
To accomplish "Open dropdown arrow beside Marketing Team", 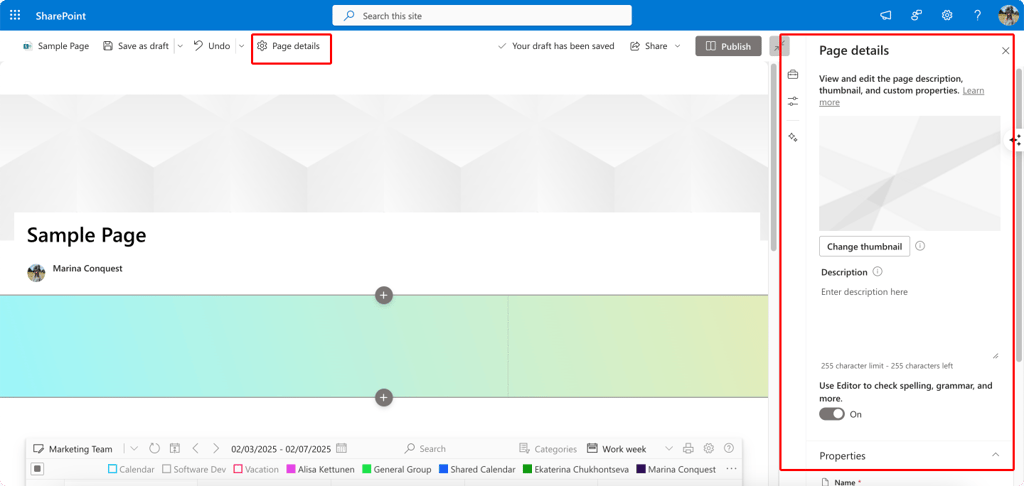I will pos(134,448).
